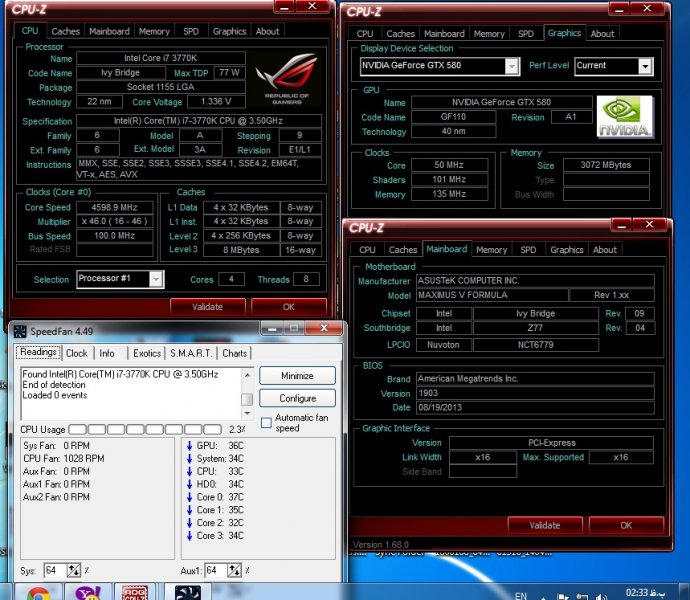
Task: Click the Republic of Gamers logo
Action: click(x=287, y=78)
